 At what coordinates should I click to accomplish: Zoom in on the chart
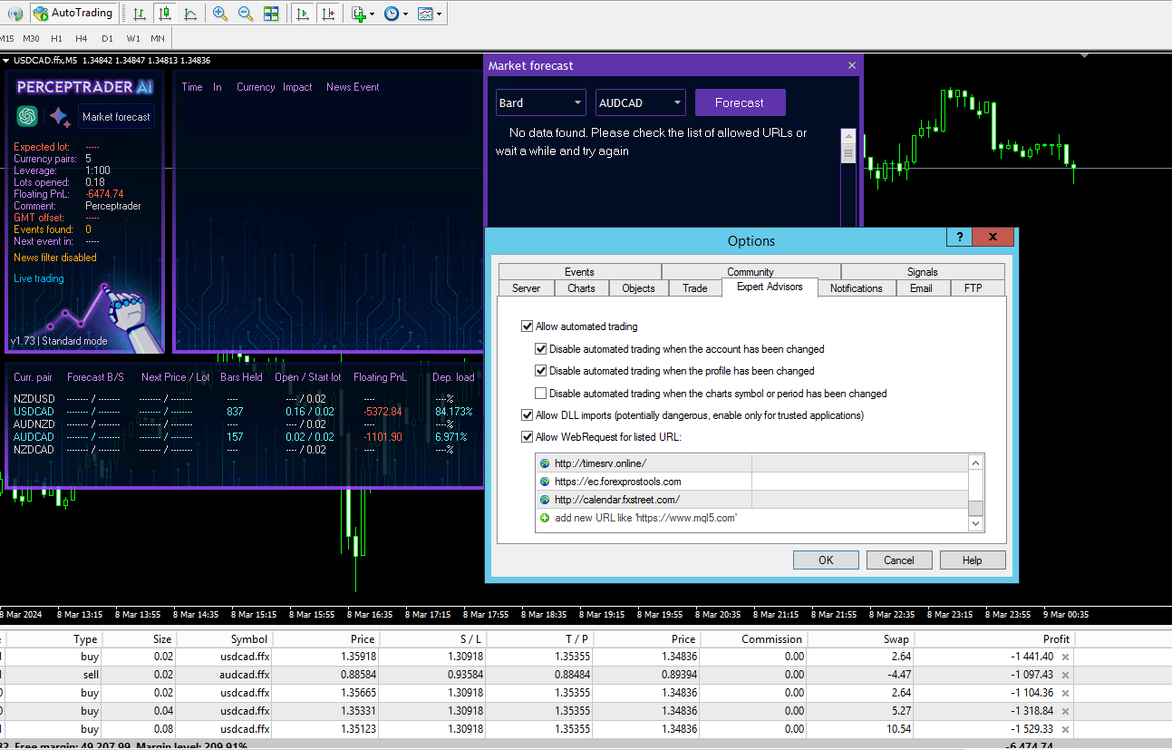tap(220, 13)
